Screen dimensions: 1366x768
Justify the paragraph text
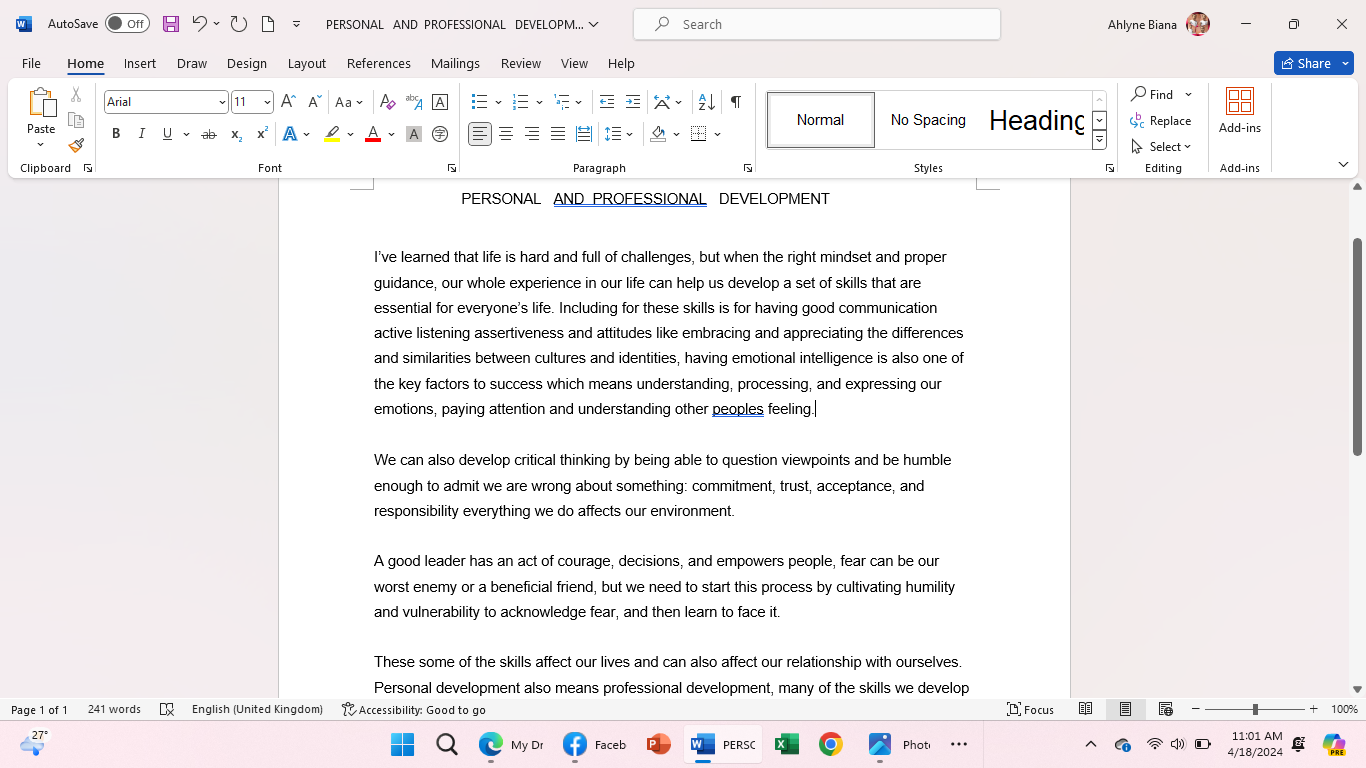pos(558,134)
